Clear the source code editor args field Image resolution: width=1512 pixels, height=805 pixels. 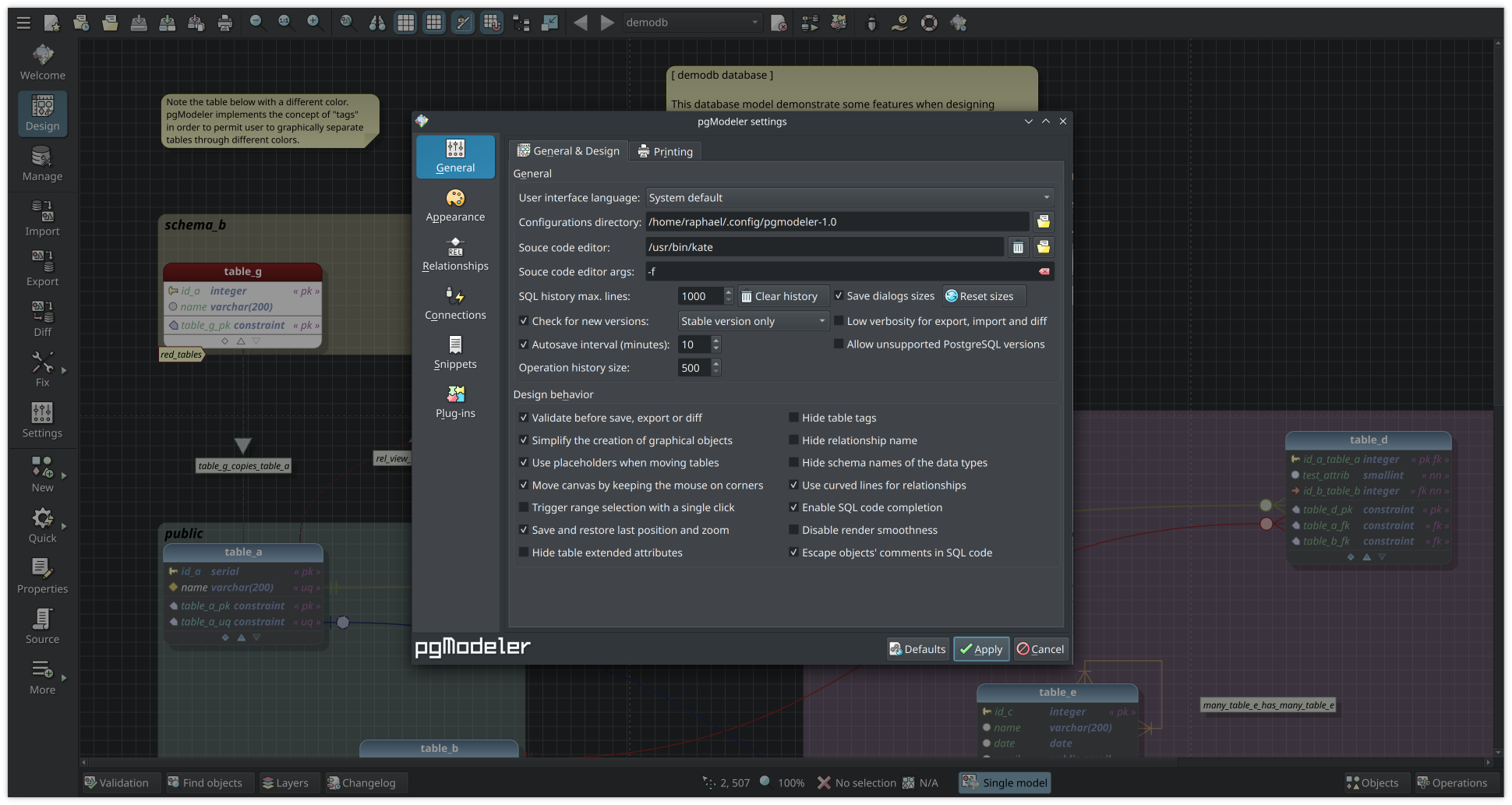tap(1044, 272)
